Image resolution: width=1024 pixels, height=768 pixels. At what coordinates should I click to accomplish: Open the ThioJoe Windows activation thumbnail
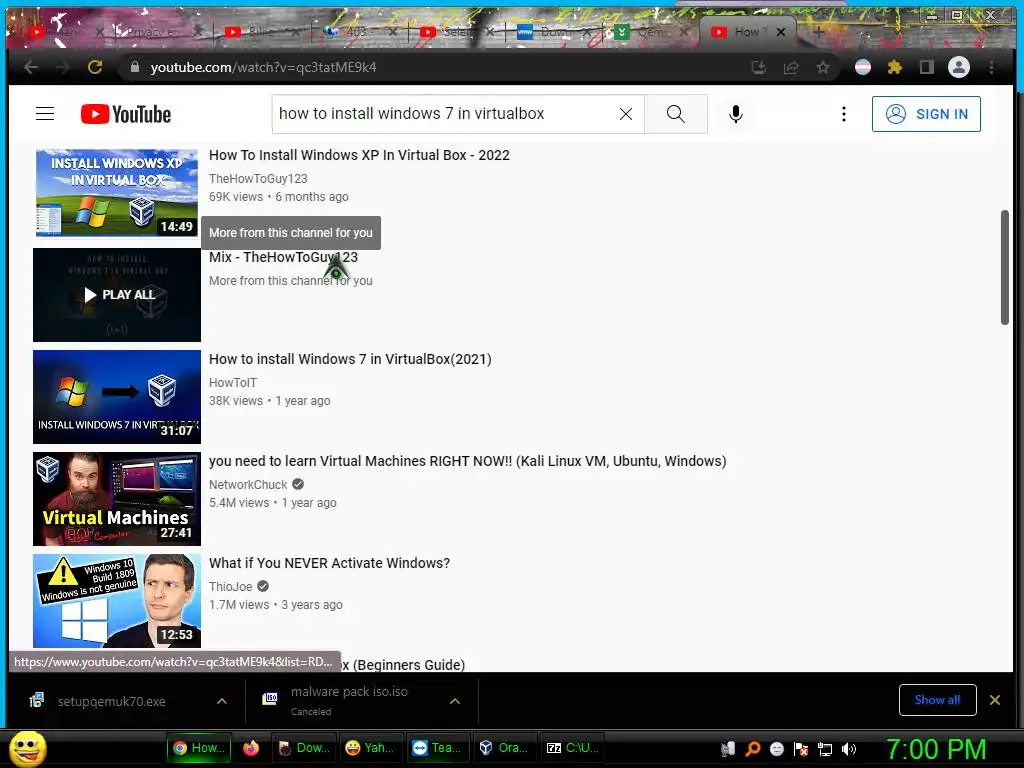[x=117, y=601]
